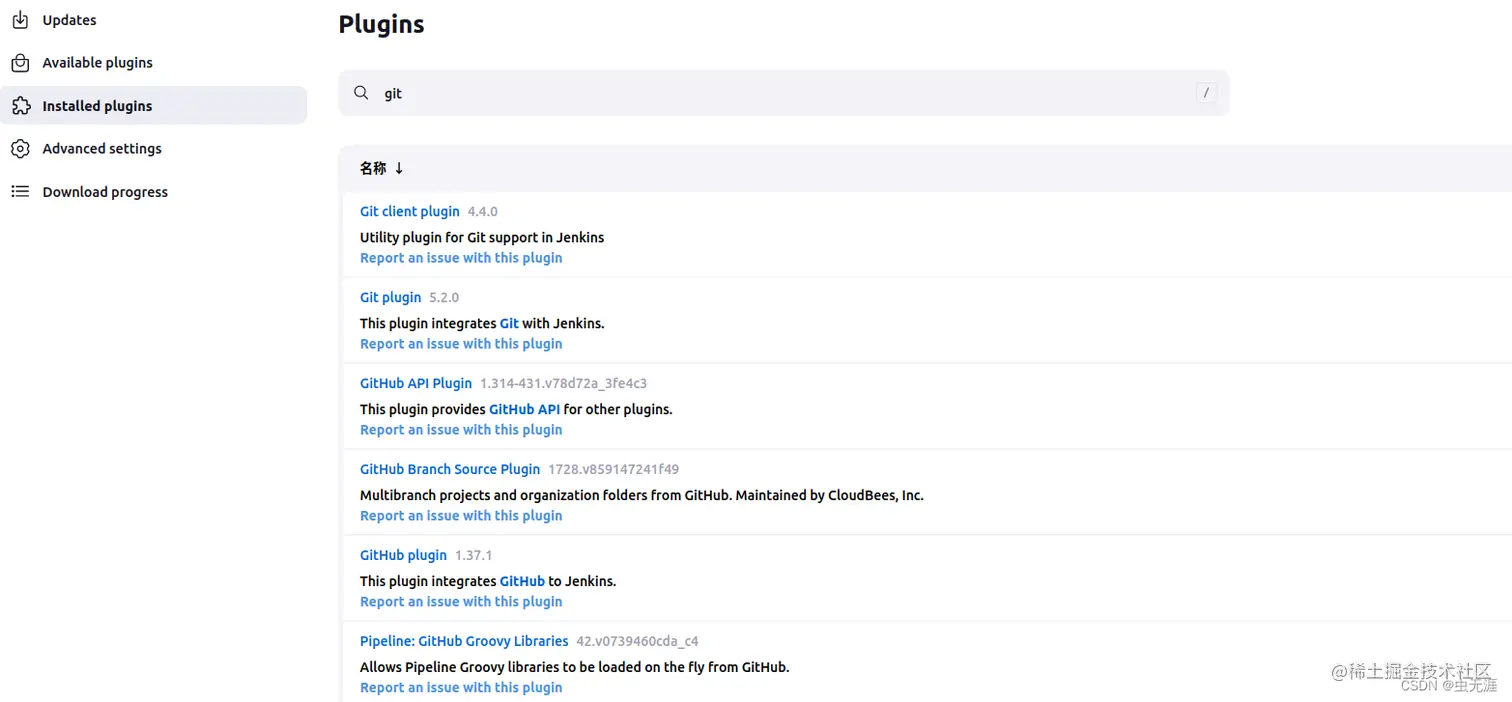Click 'Multibranch projects and organization folders' description

pos(642,495)
